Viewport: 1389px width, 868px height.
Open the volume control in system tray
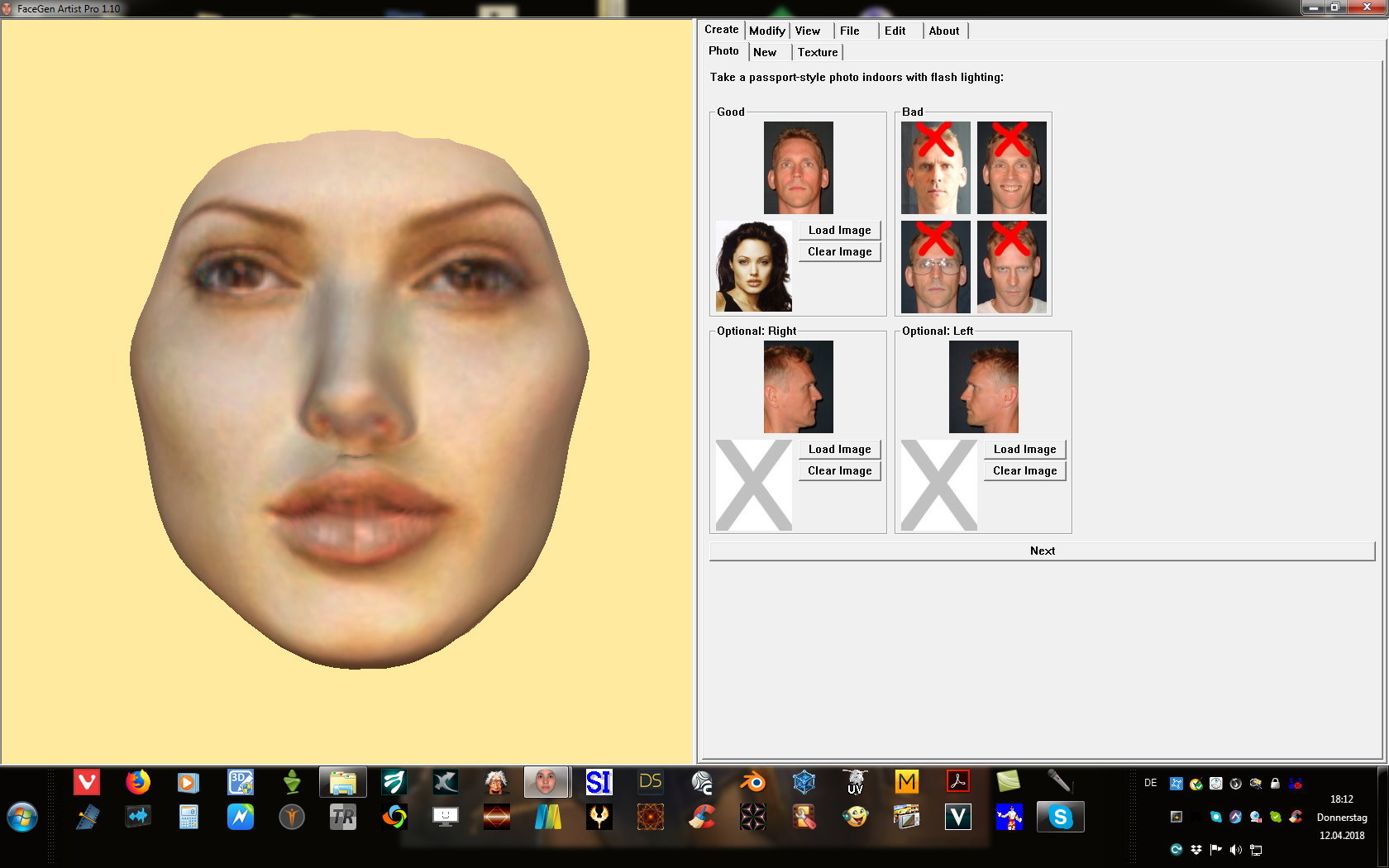tap(1235, 850)
